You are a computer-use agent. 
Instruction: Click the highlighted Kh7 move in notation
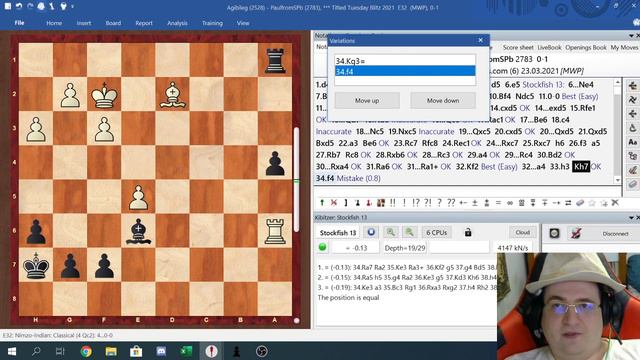pos(581,167)
